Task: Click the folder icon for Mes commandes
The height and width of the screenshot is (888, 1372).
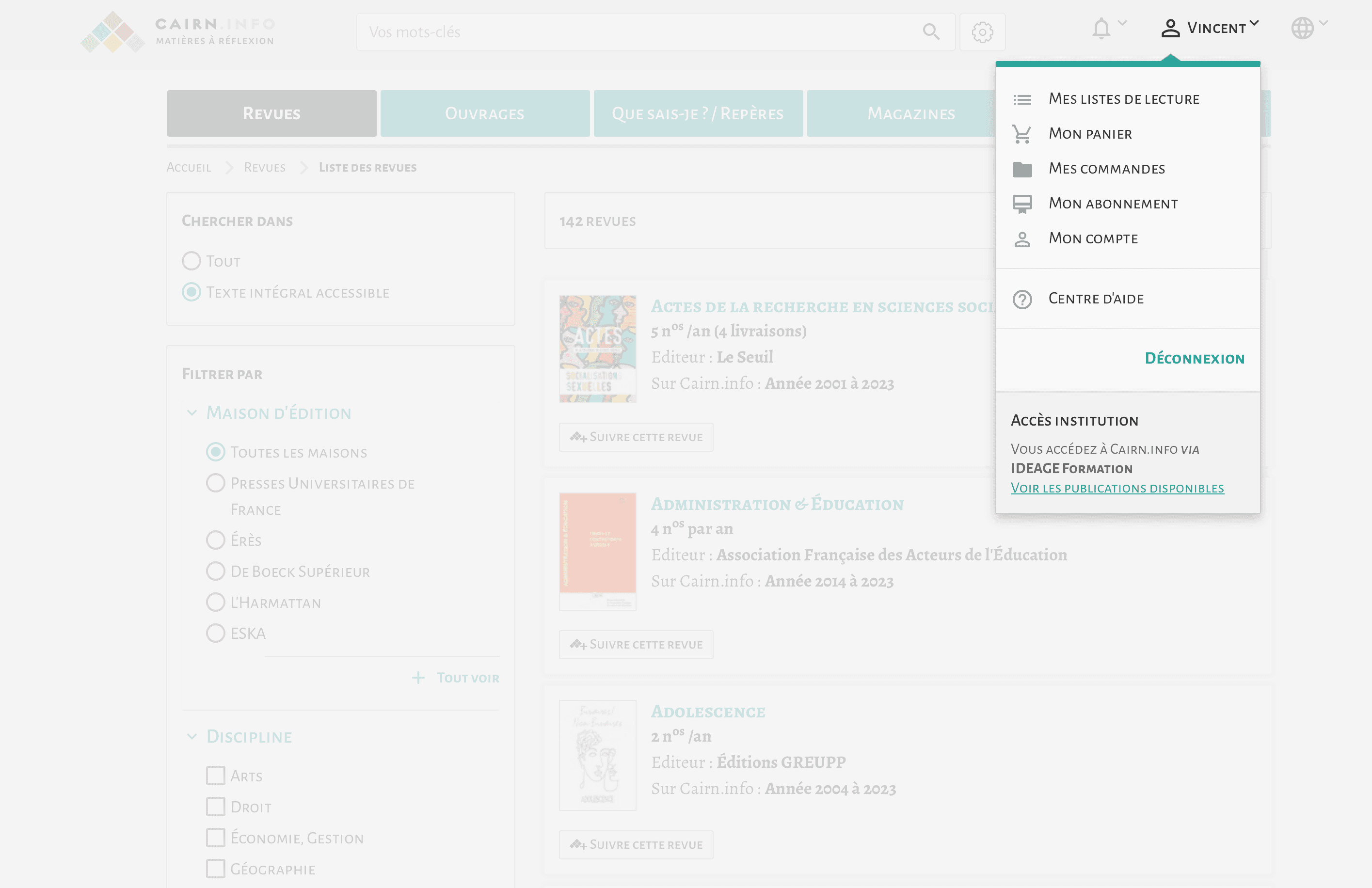Action: 1021,170
